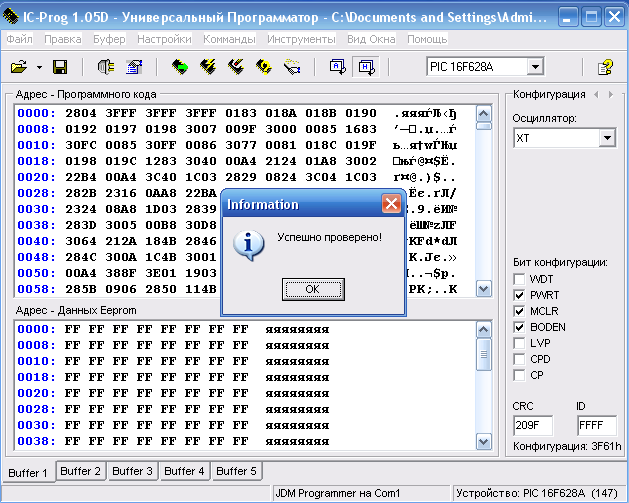Switch to the Buffer 3 tab
The width and height of the screenshot is (629, 503).
(132, 471)
